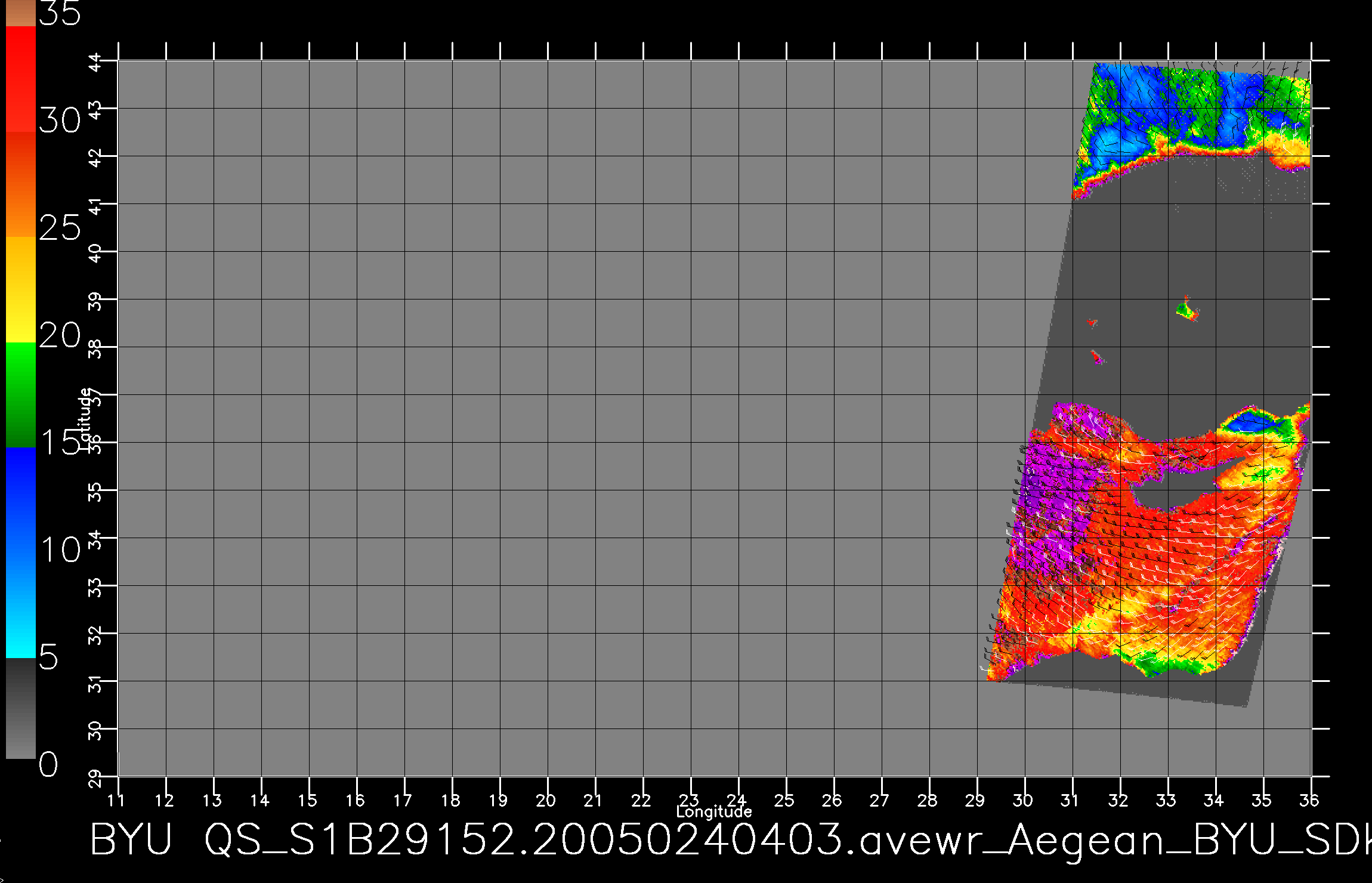Click the colorbar label 25
This screenshot has width=1372, height=883.
coord(60,228)
